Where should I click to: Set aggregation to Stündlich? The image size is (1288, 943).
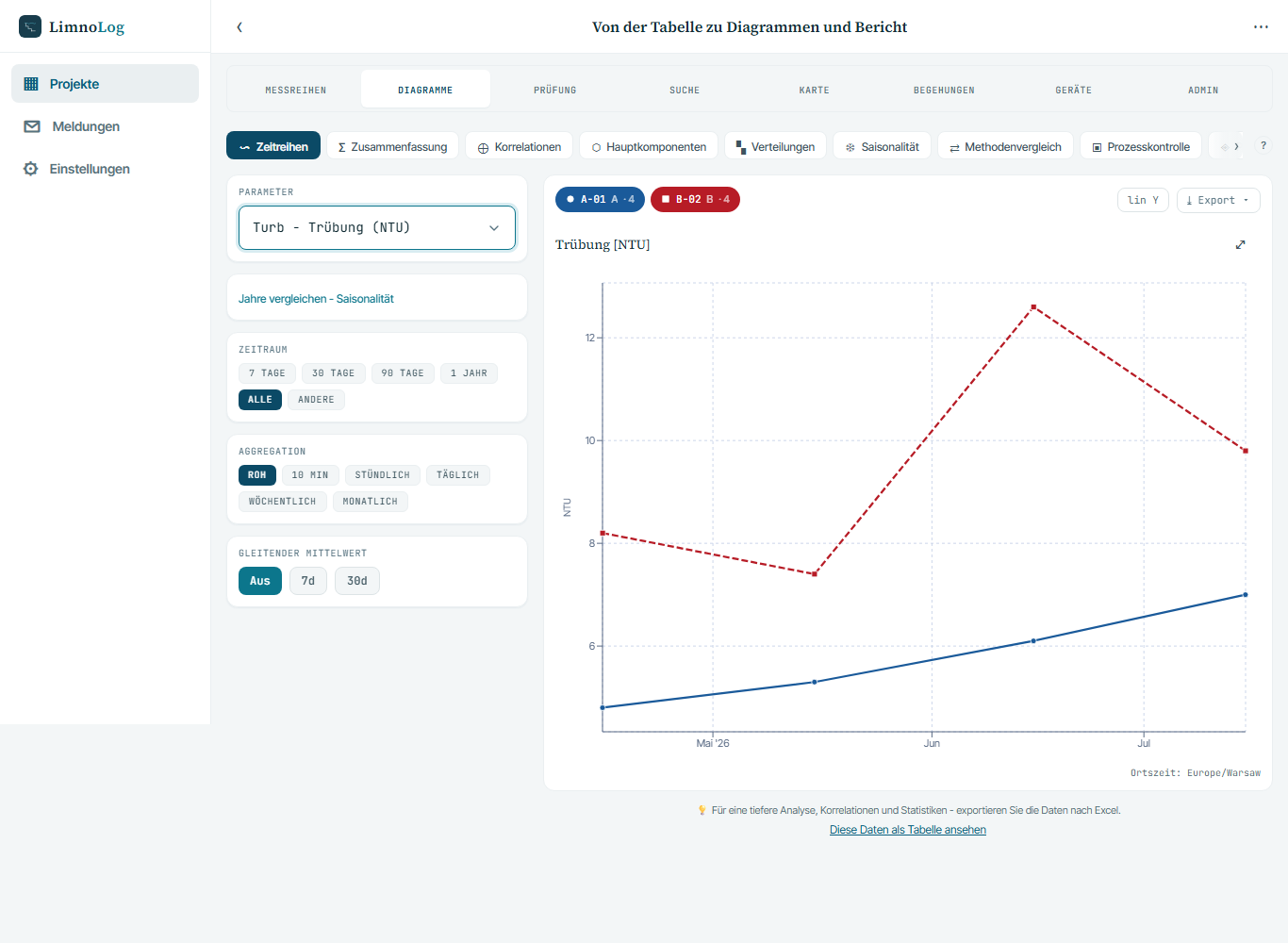(x=382, y=475)
